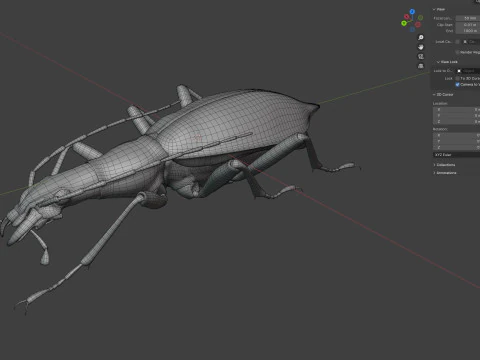Screen dimensions: 480x360
Task: Click the 3D Cursor Location Z field
Action: click(x=456, y=122)
